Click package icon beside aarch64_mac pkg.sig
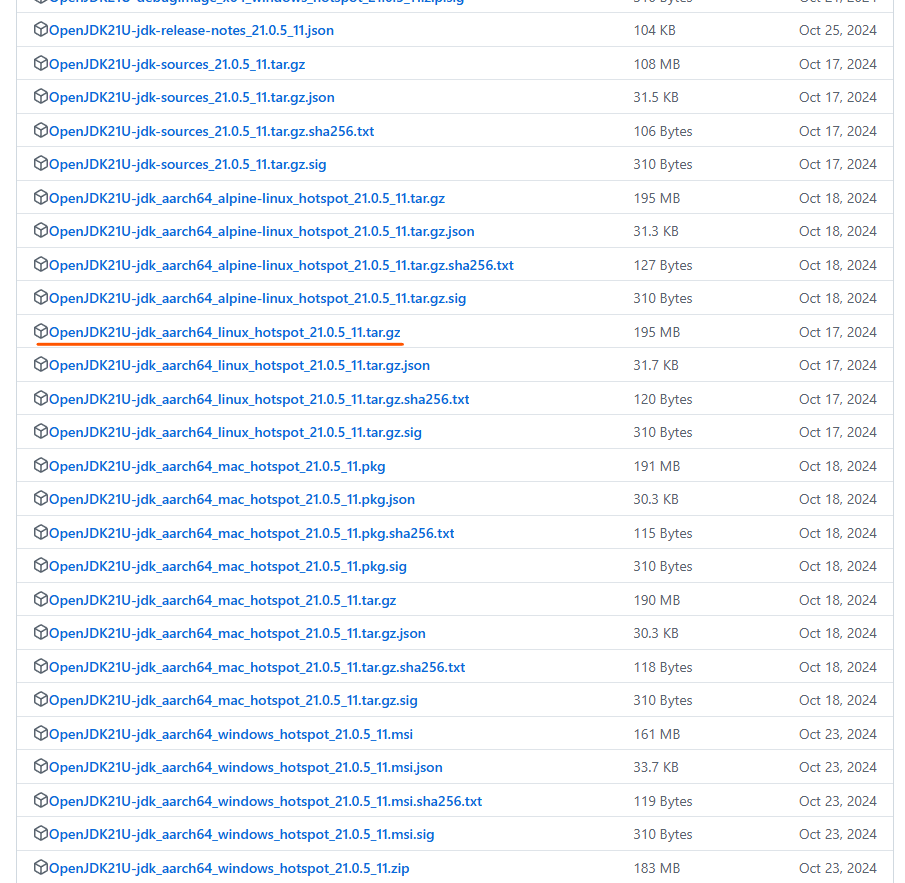Viewport: 905px width, 883px height. tap(40, 565)
